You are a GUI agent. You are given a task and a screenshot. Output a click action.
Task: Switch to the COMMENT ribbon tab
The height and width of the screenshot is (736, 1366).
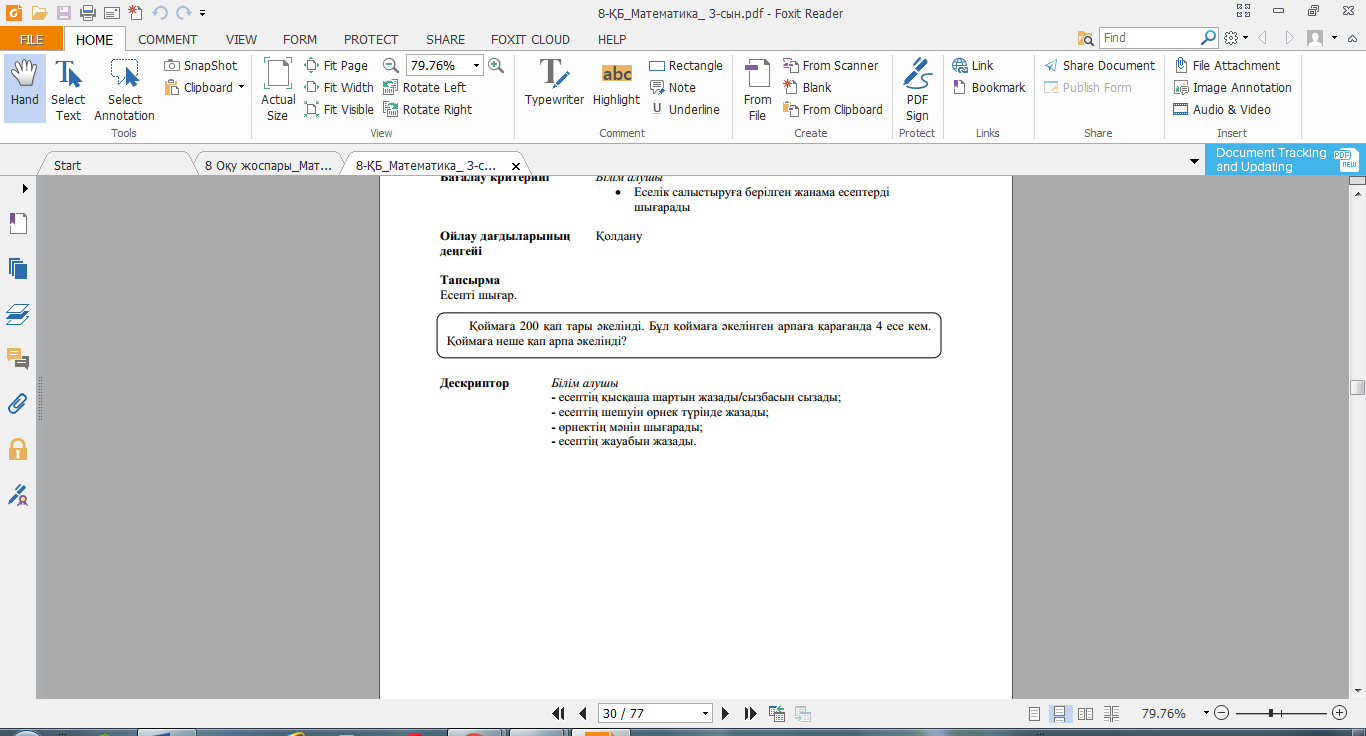(168, 40)
